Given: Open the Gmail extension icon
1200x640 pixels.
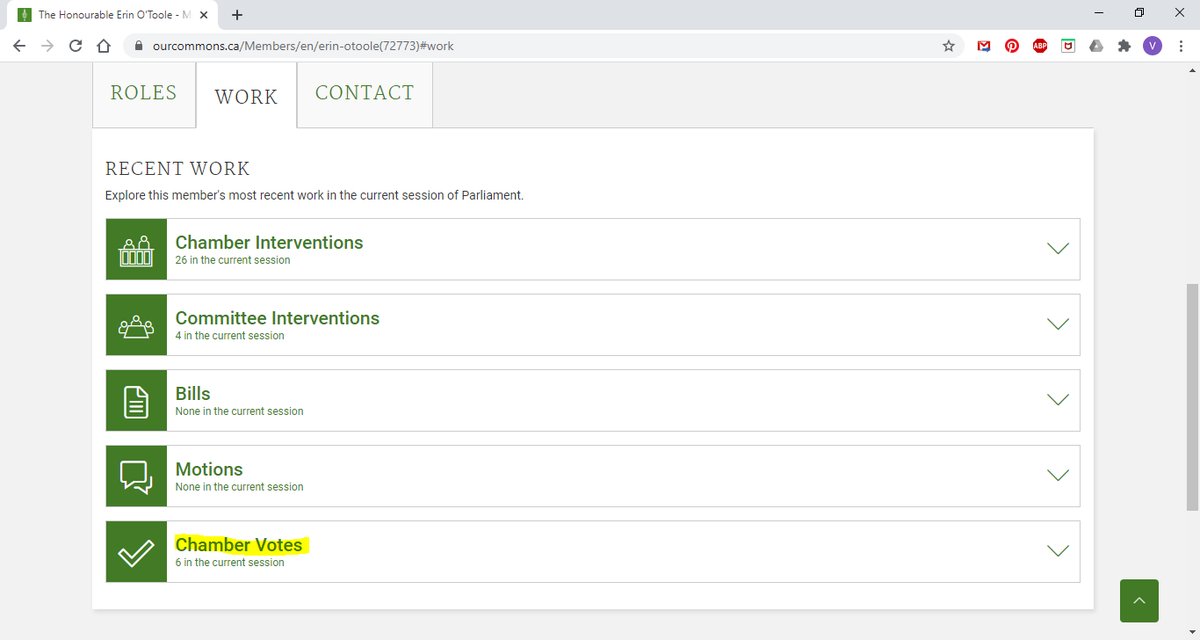Looking at the screenshot, I should click(984, 45).
